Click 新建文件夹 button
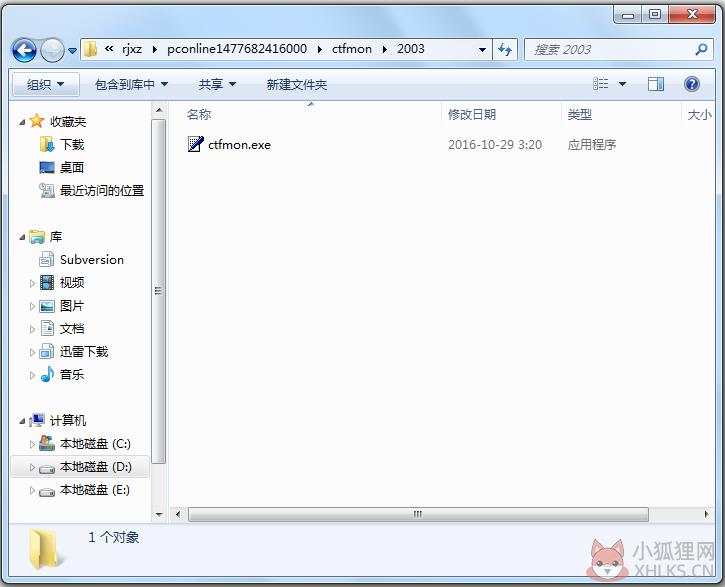This screenshot has width=725, height=587. click(297, 85)
